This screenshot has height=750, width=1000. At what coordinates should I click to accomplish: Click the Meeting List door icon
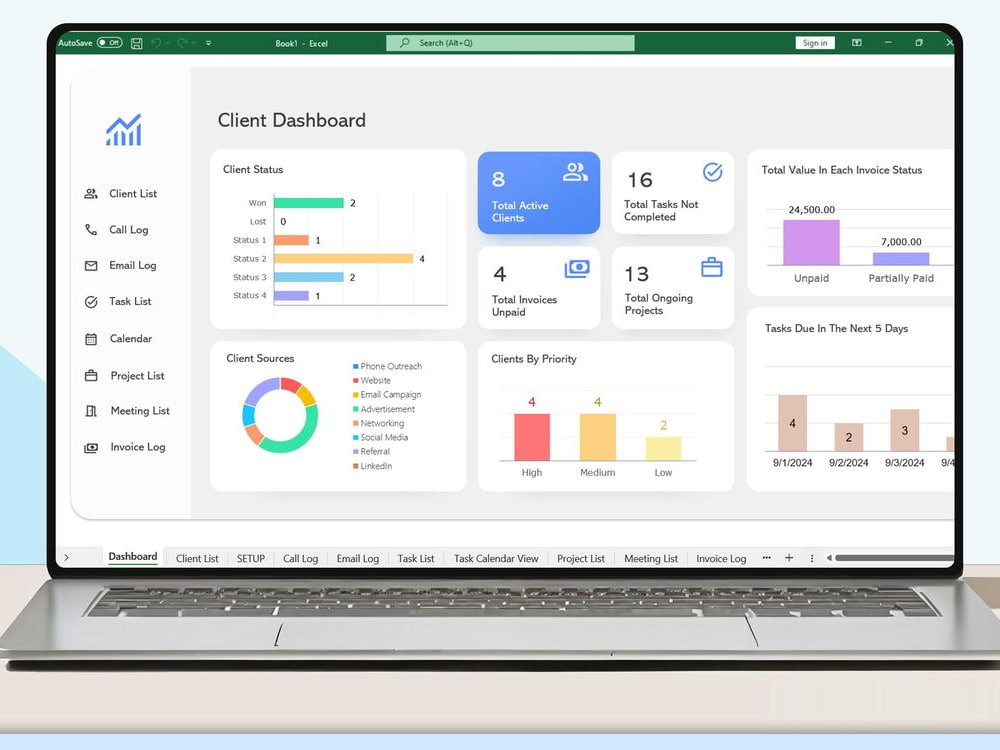[x=91, y=411]
